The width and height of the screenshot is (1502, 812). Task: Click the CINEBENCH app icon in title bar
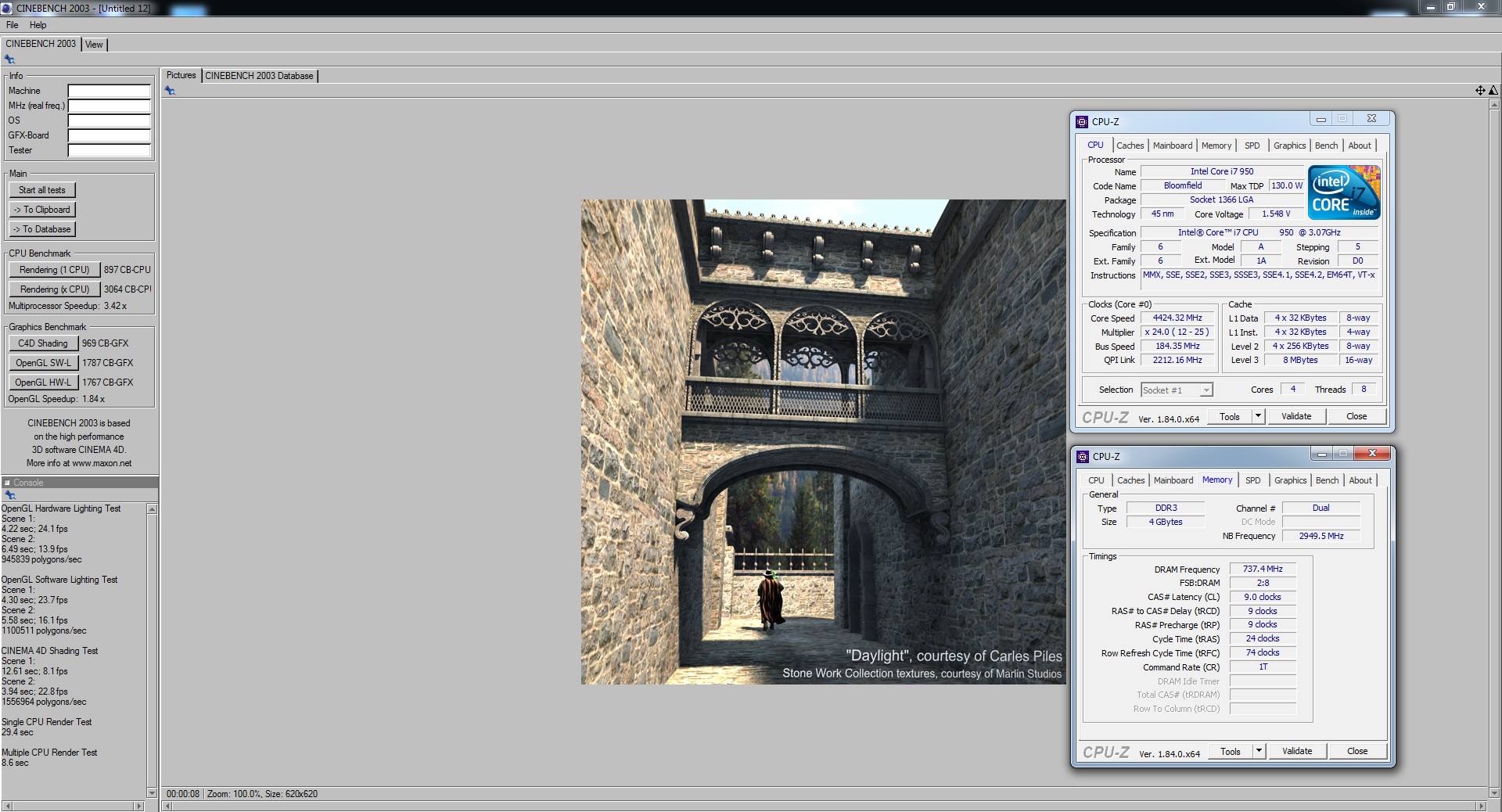pos(7,8)
